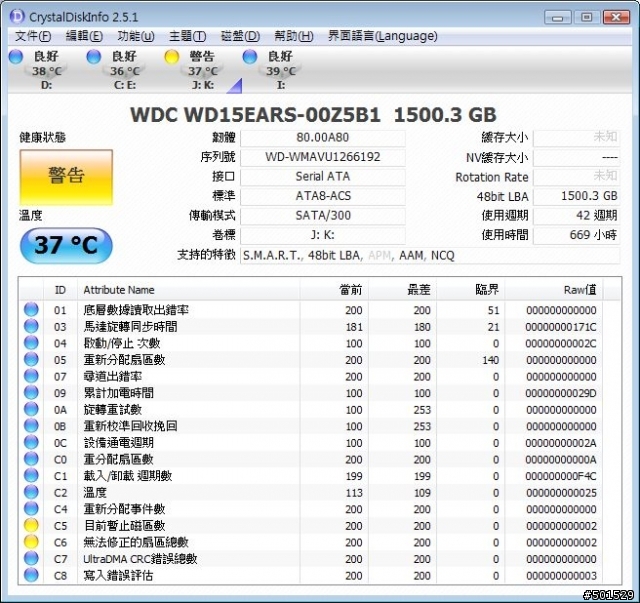Click status orb for attribute 0B 重新校準回收挽回
Image resolution: width=640 pixels, height=603 pixels.
[x=31, y=426]
